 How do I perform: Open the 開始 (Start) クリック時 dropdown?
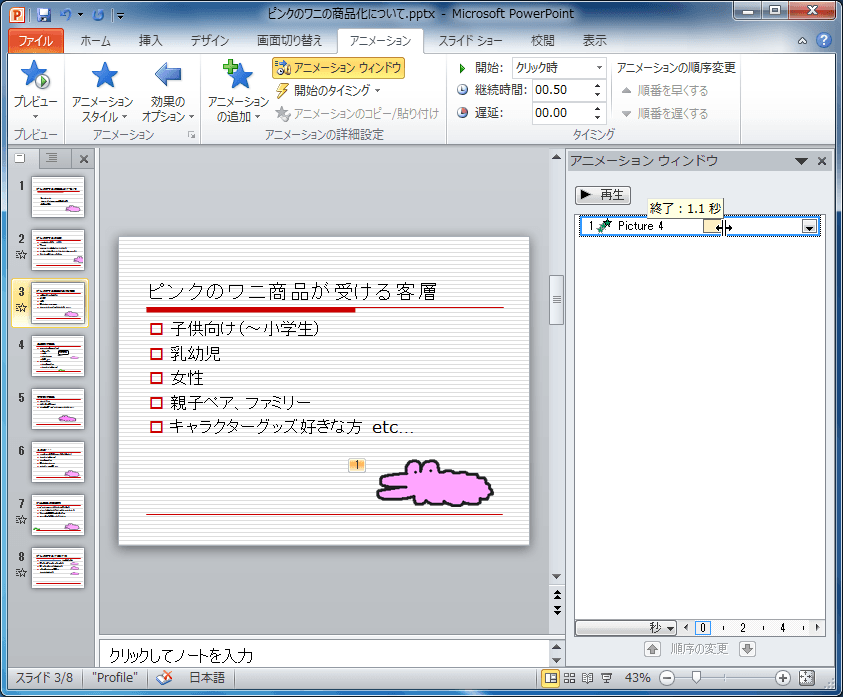coord(559,68)
